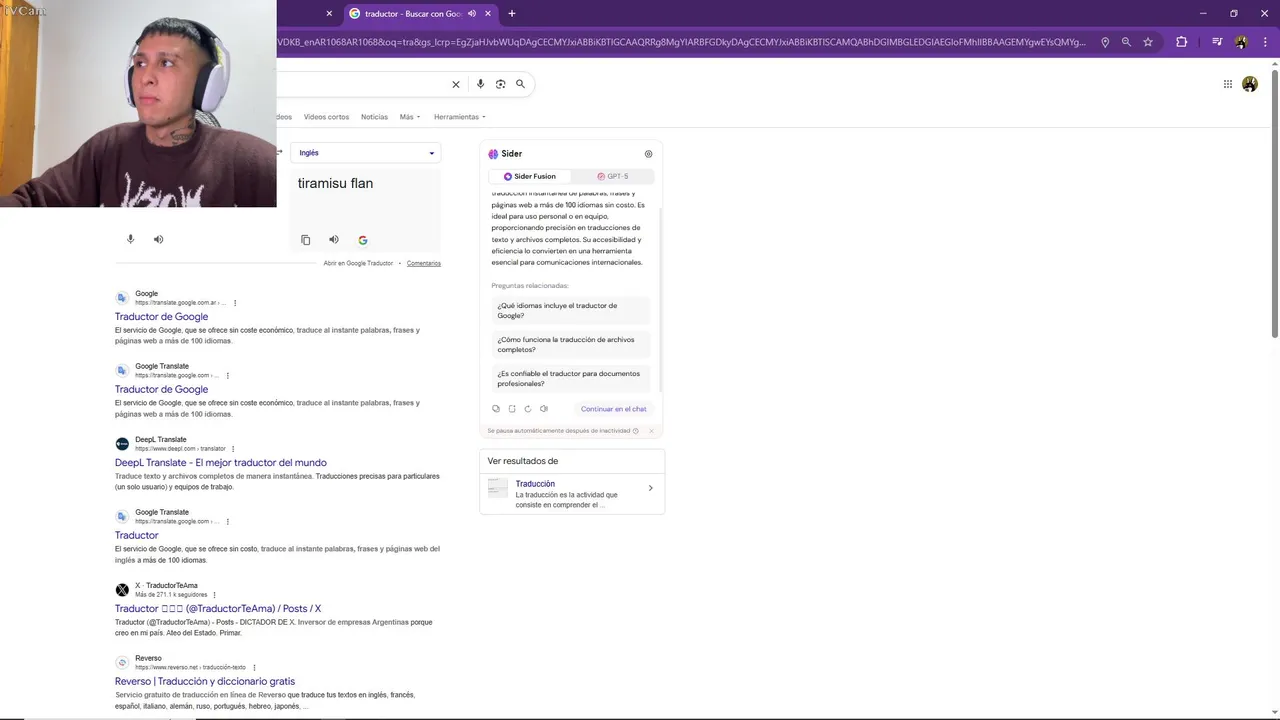1280x720 pixels.
Task: Open Reverso Traducción y diccionario gratis
Action: tap(204, 682)
